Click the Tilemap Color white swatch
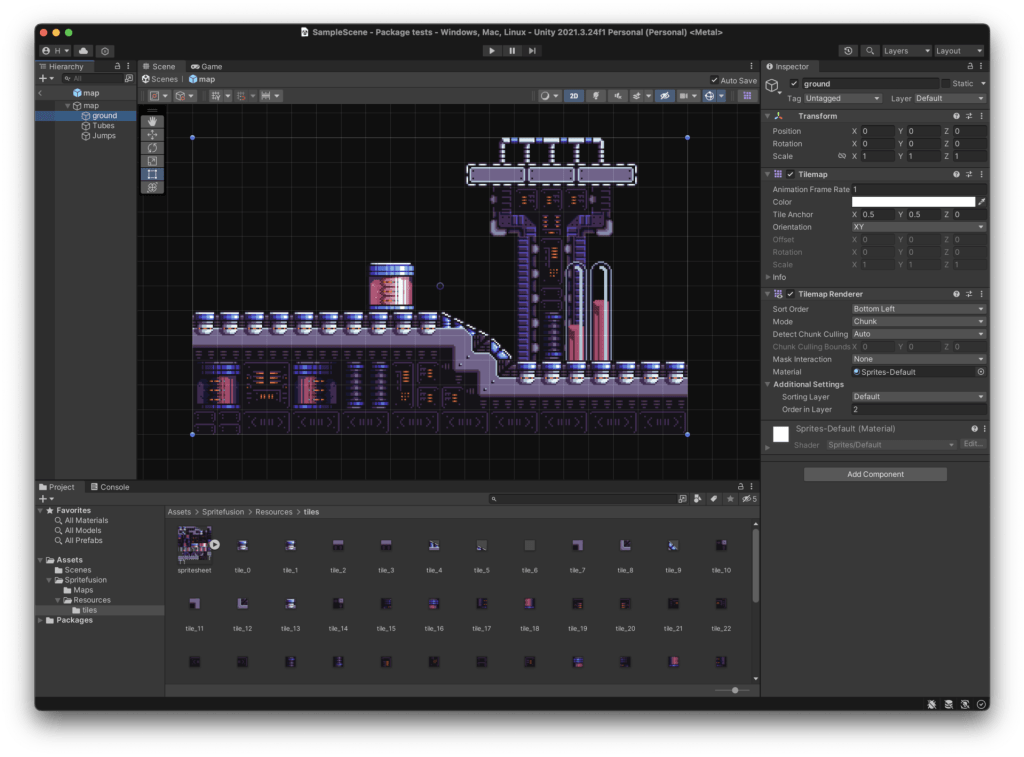The width and height of the screenshot is (1024, 757). pos(912,202)
